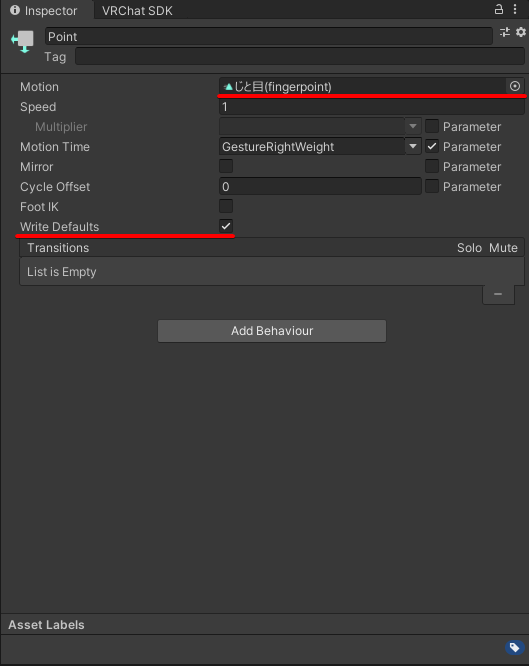Open the Inspector three-dot options menu
The height and width of the screenshot is (666, 529).
pyautogui.click(x=515, y=9)
